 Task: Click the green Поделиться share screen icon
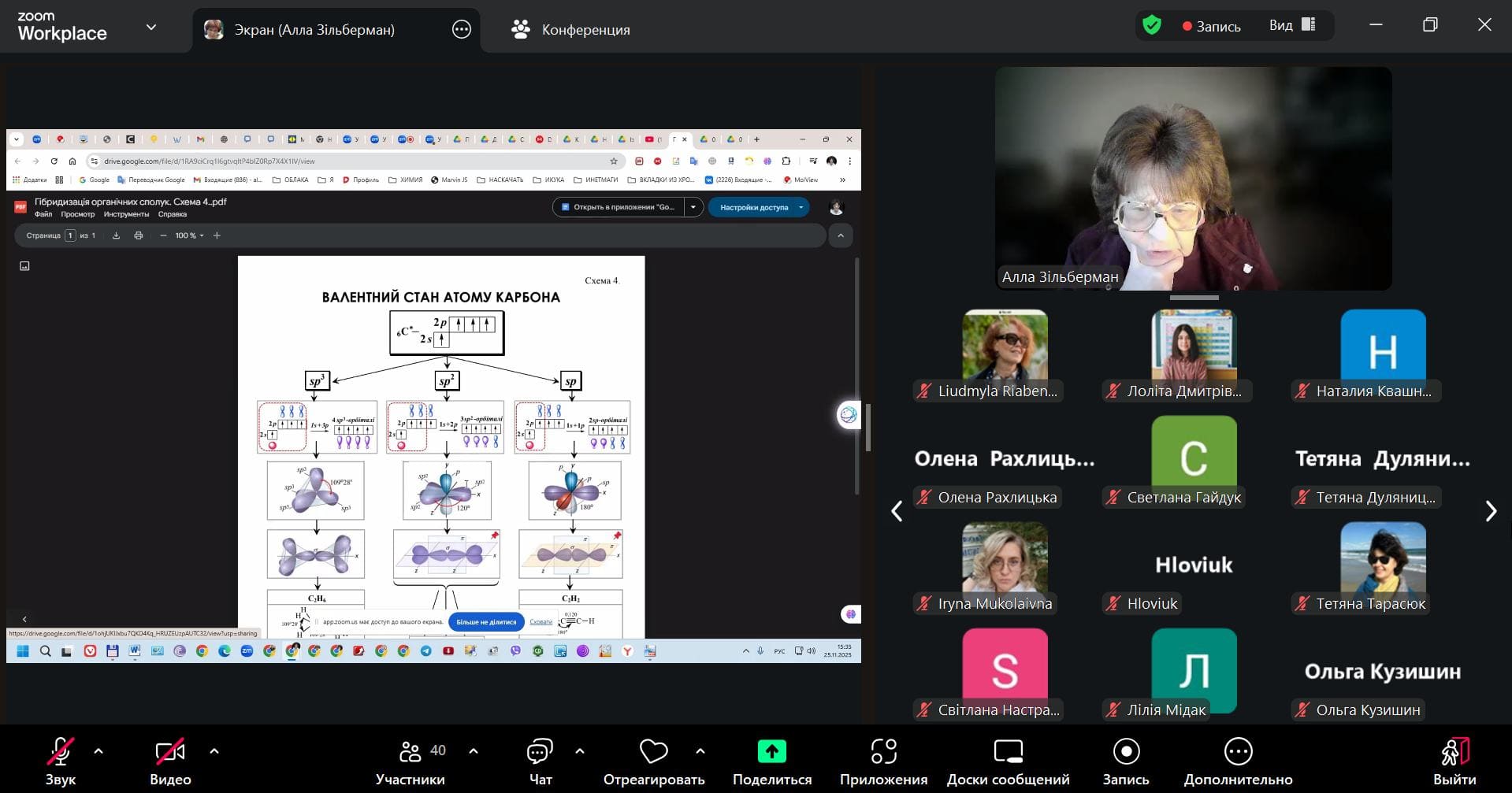coord(771,752)
